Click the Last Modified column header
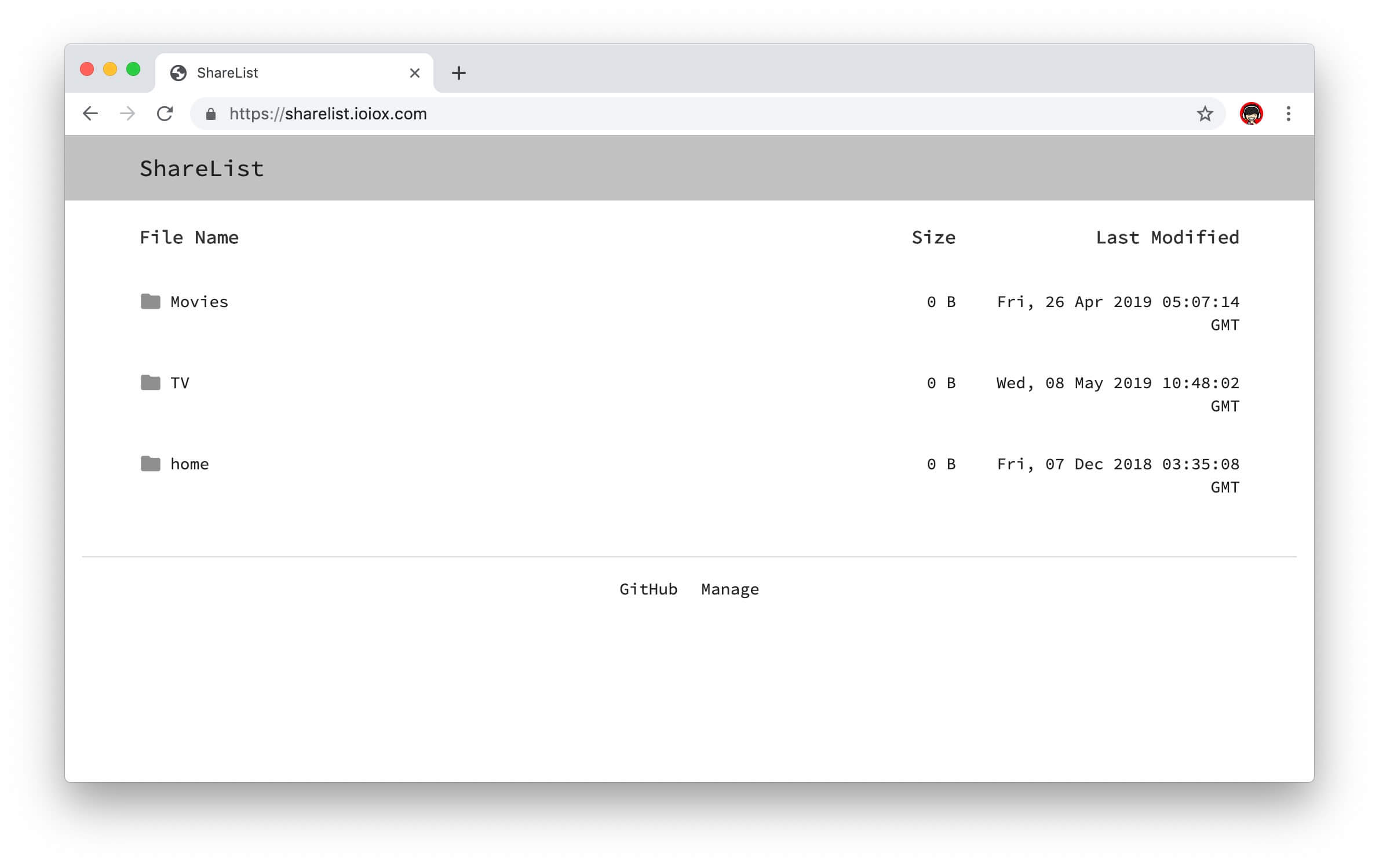This screenshot has height=868, width=1379. pos(1168,238)
